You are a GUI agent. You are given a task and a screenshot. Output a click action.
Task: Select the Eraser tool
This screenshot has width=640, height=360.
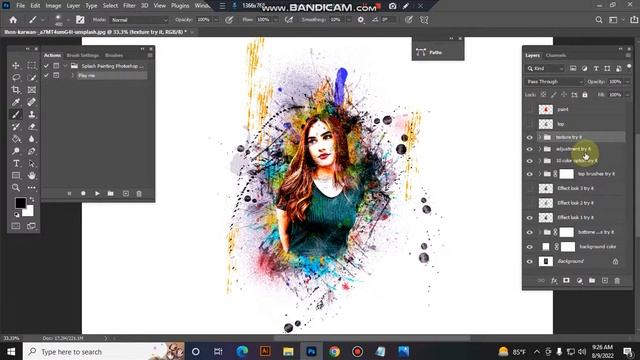coord(31,127)
